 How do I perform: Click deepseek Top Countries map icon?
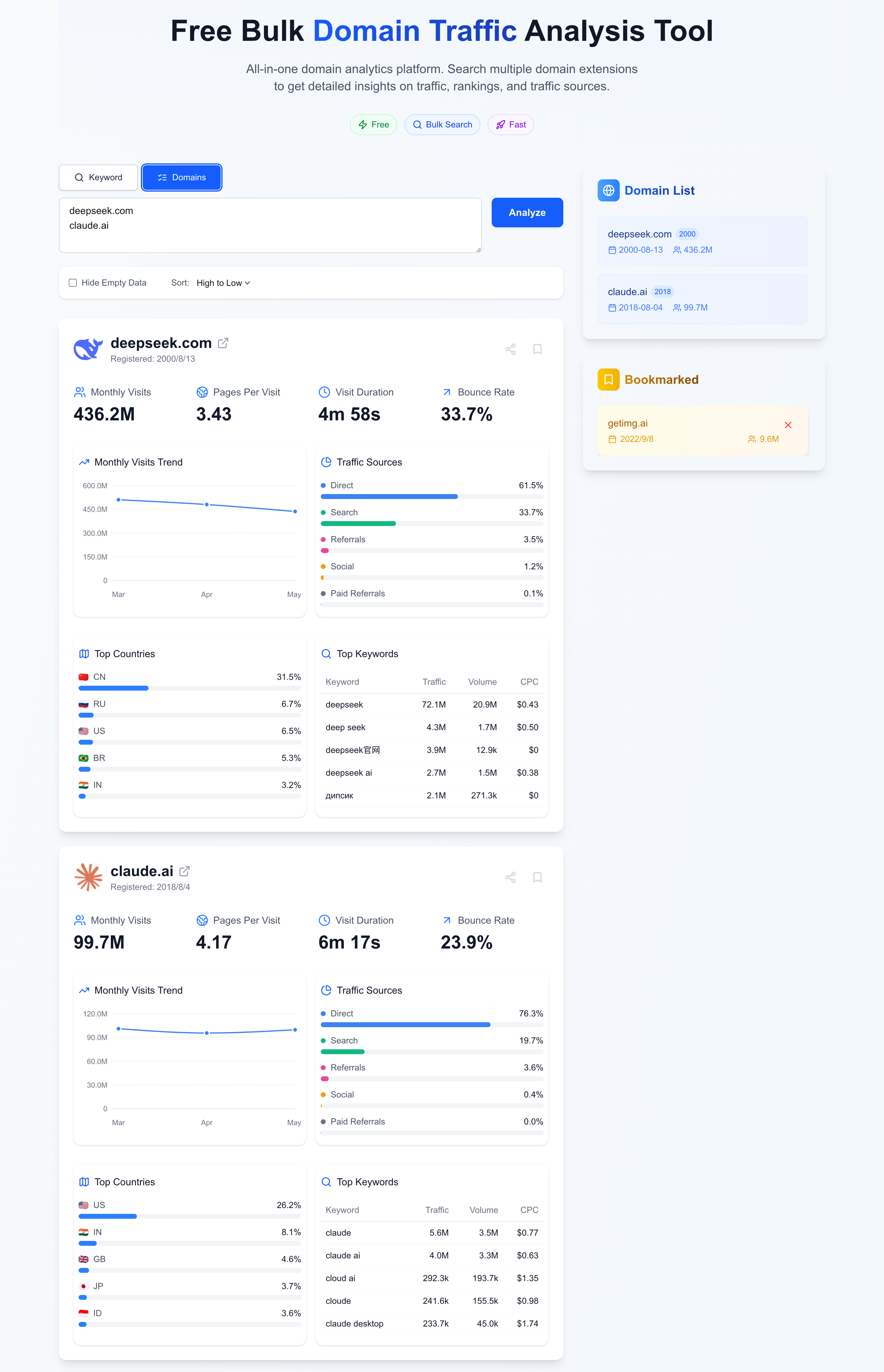[84, 654]
